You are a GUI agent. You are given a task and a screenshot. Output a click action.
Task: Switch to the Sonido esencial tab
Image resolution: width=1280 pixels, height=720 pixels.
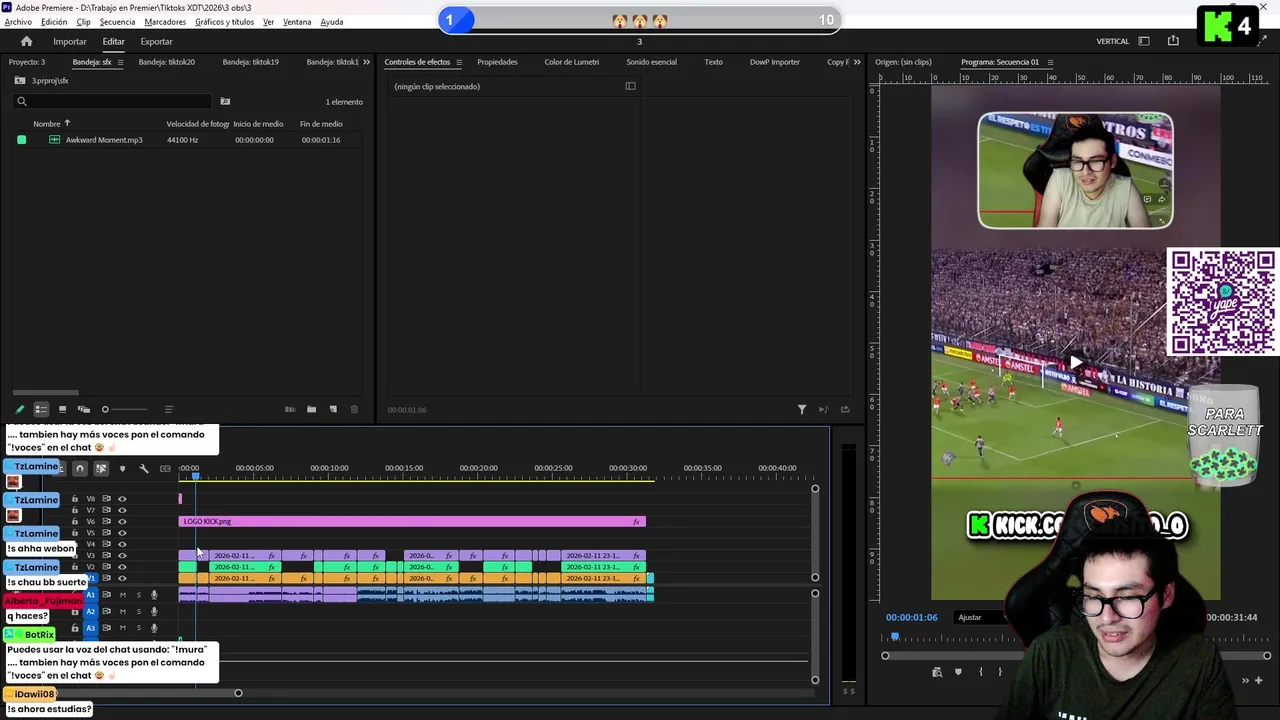pyautogui.click(x=651, y=62)
